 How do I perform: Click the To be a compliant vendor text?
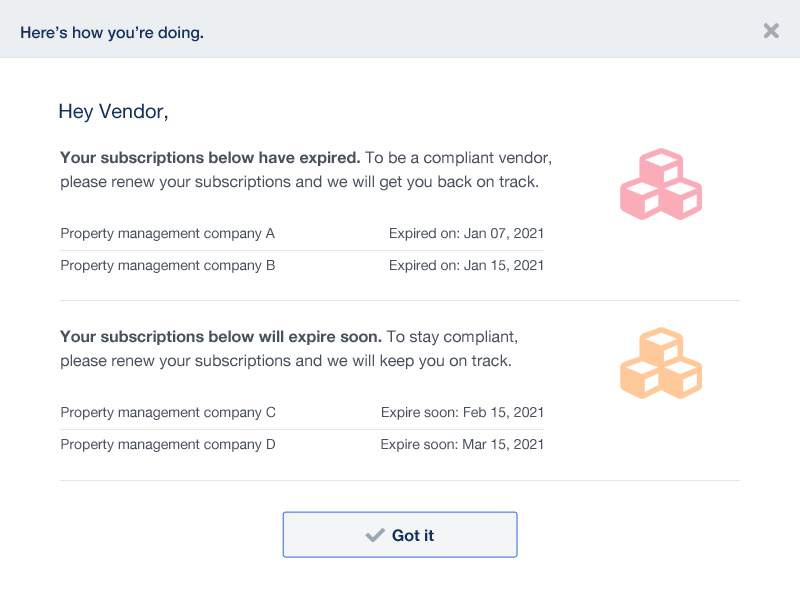(458, 158)
